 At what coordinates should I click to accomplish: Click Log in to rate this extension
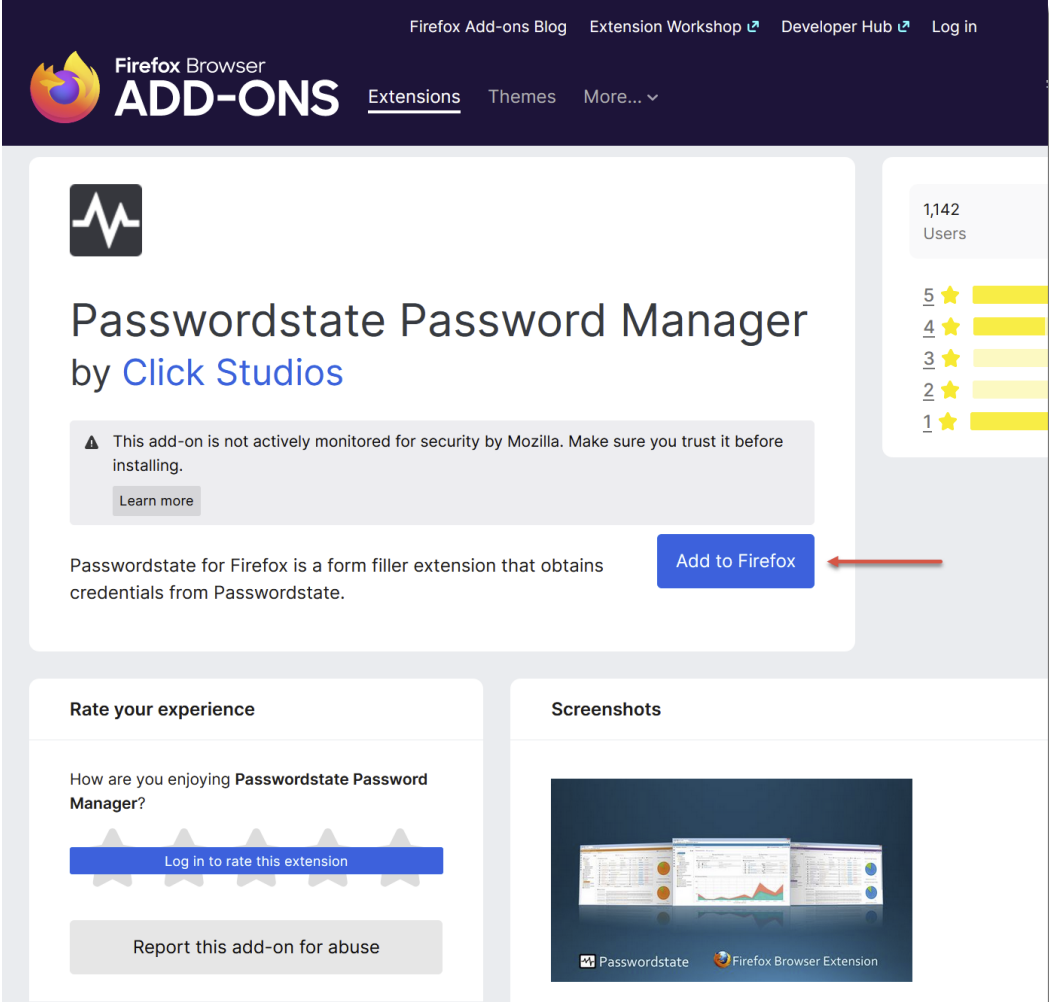(256, 861)
